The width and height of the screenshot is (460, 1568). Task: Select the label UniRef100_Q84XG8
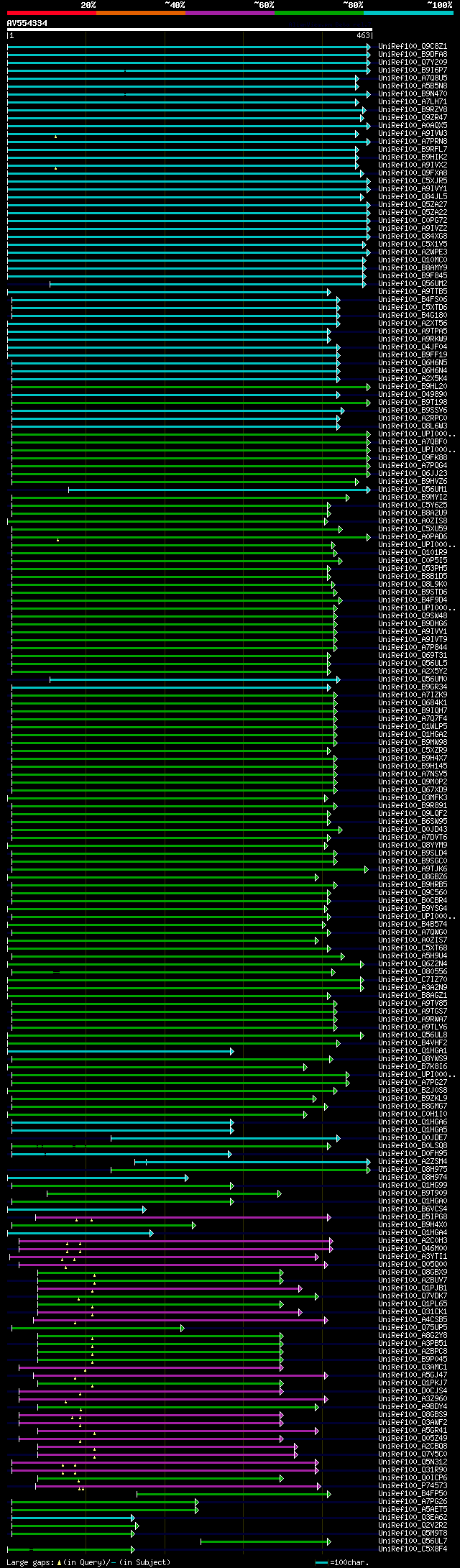[x=413, y=237]
